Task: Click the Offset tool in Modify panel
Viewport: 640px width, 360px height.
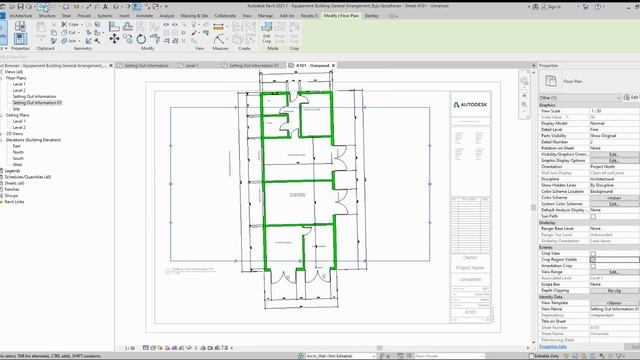Action: pyautogui.click(x=128, y=27)
